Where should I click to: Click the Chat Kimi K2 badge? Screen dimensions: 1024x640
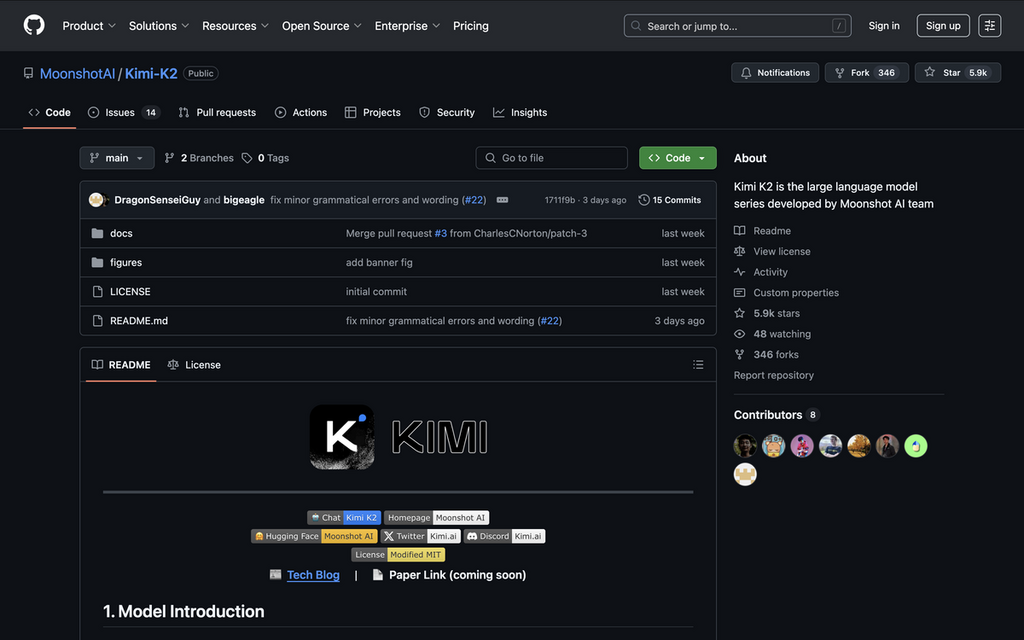tap(344, 517)
